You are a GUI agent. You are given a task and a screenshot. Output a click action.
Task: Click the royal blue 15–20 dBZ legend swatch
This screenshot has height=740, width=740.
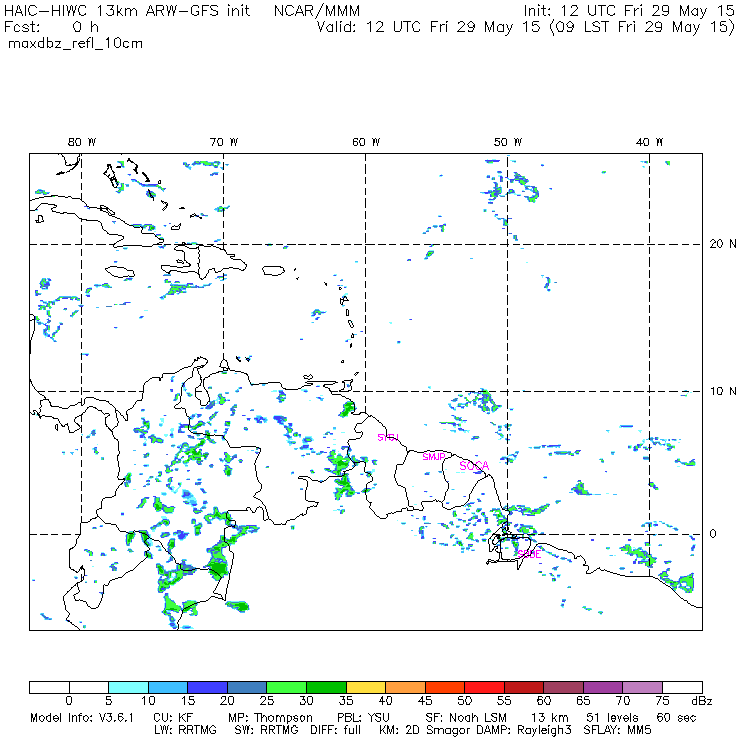pyautogui.click(x=208, y=687)
